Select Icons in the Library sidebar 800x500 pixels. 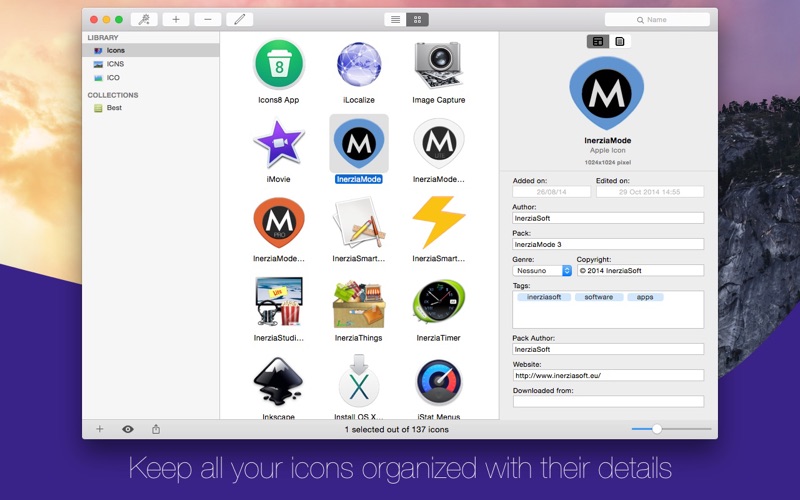tap(151, 50)
